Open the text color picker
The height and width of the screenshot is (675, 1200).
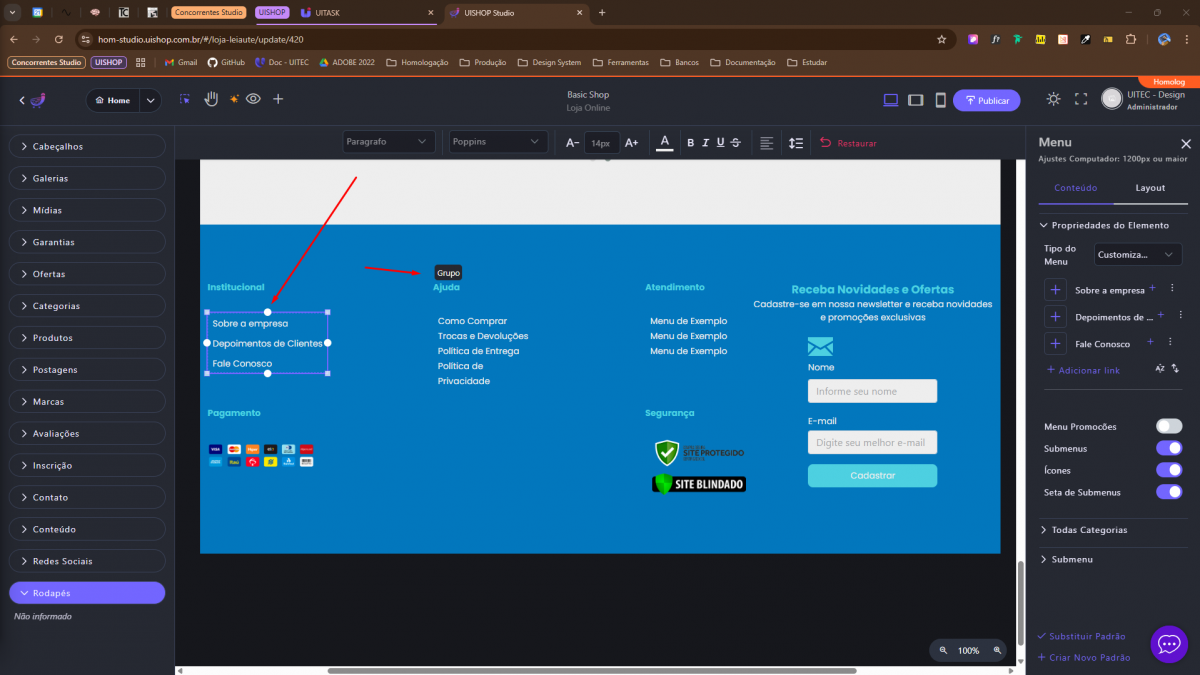pos(664,142)
